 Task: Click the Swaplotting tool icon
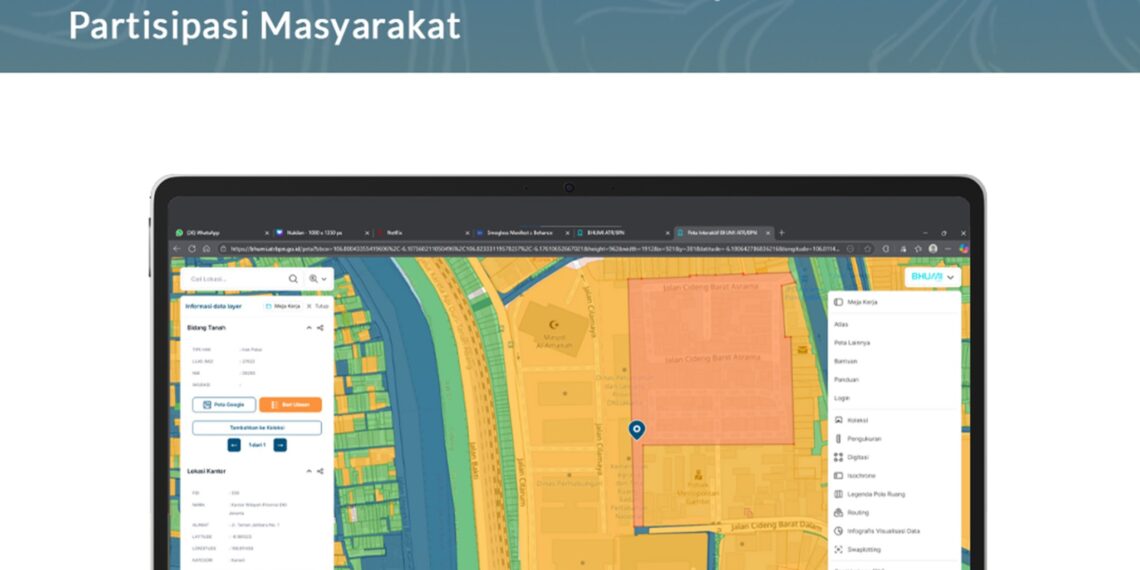838,550
